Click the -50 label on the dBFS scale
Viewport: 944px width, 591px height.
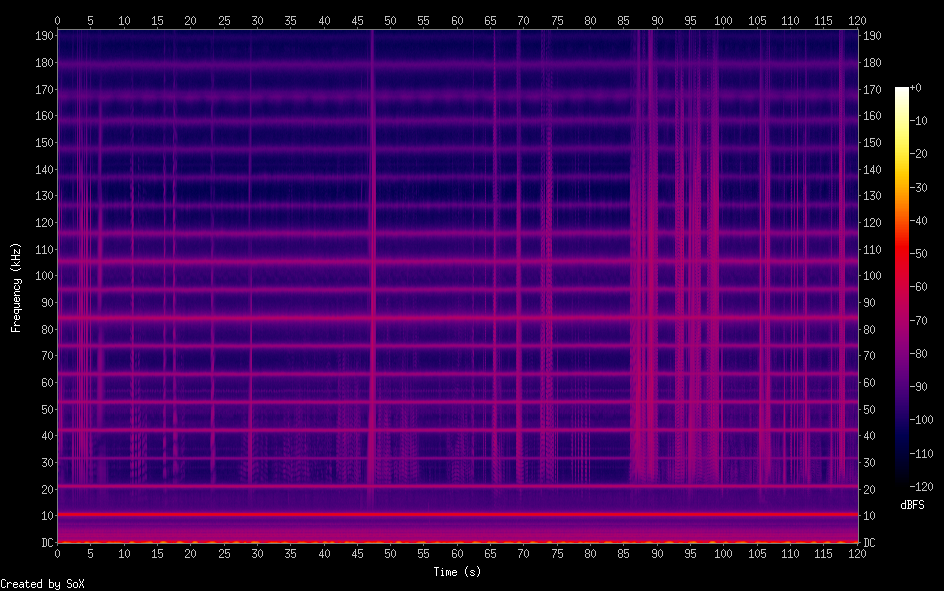925,253
